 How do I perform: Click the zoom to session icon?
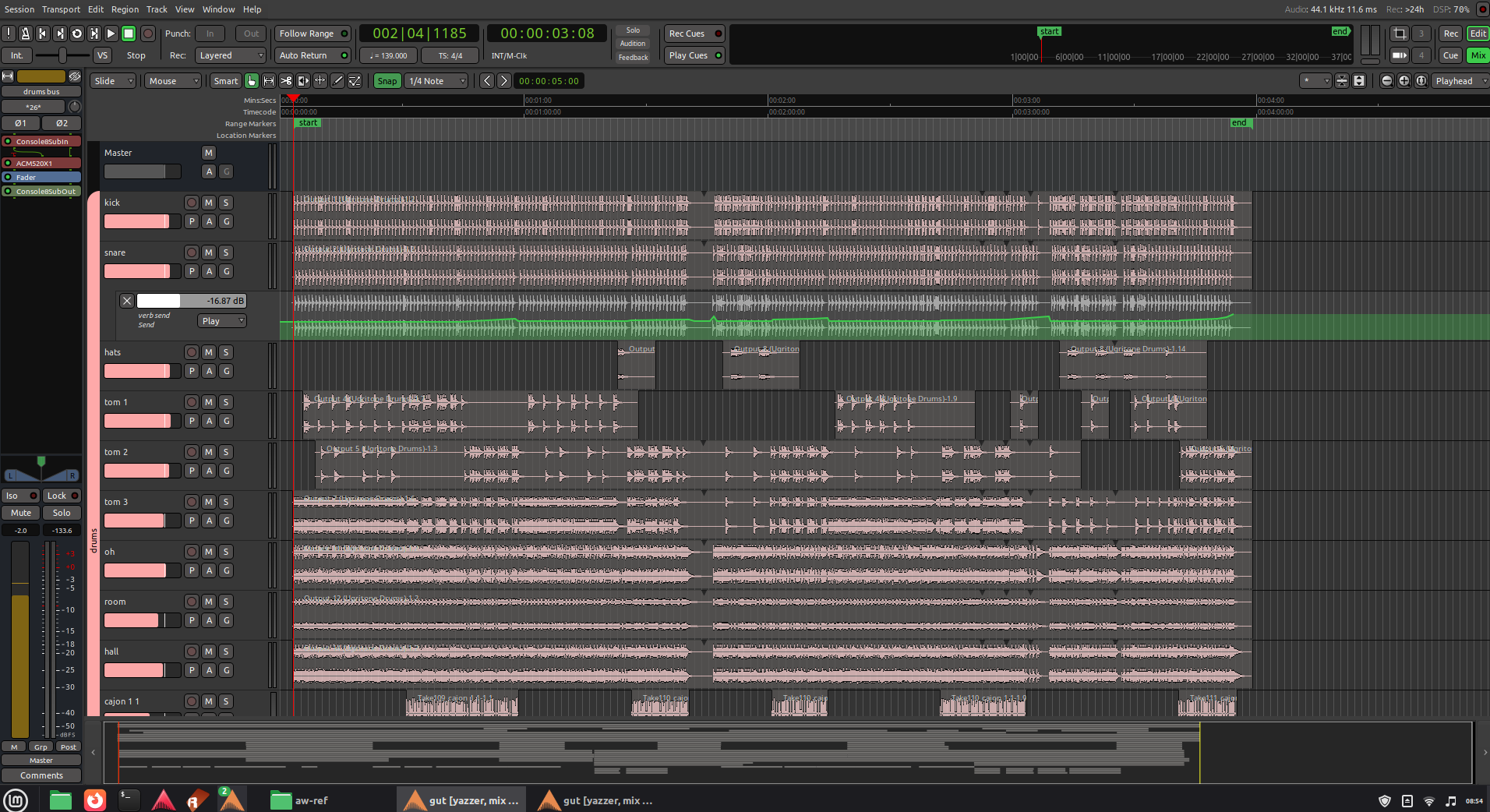[x=1421, y=81]
